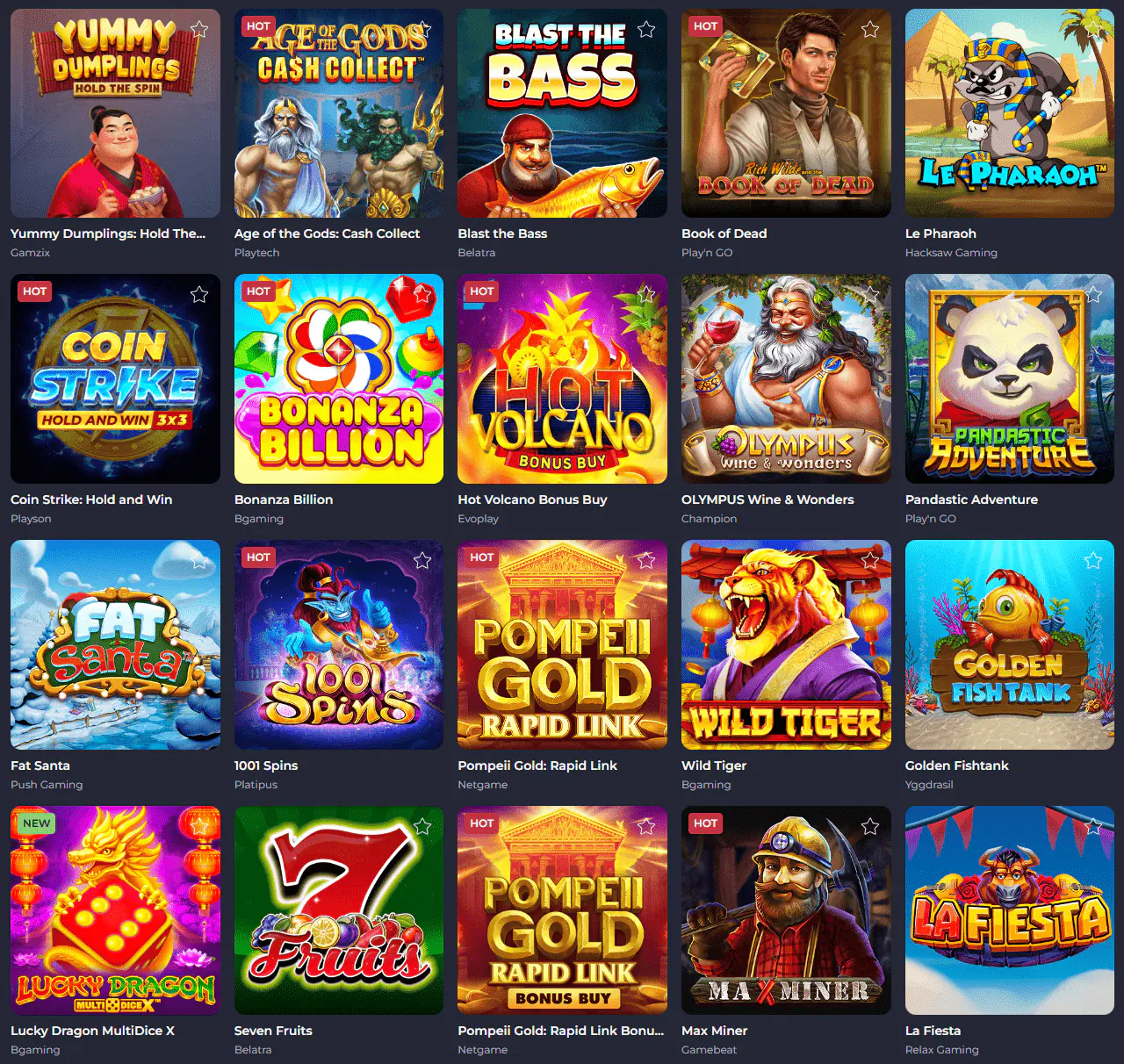Star the 1001 Spins game tile
1124x1064 pixels.
pyautogui.click(x=422, y=560)
